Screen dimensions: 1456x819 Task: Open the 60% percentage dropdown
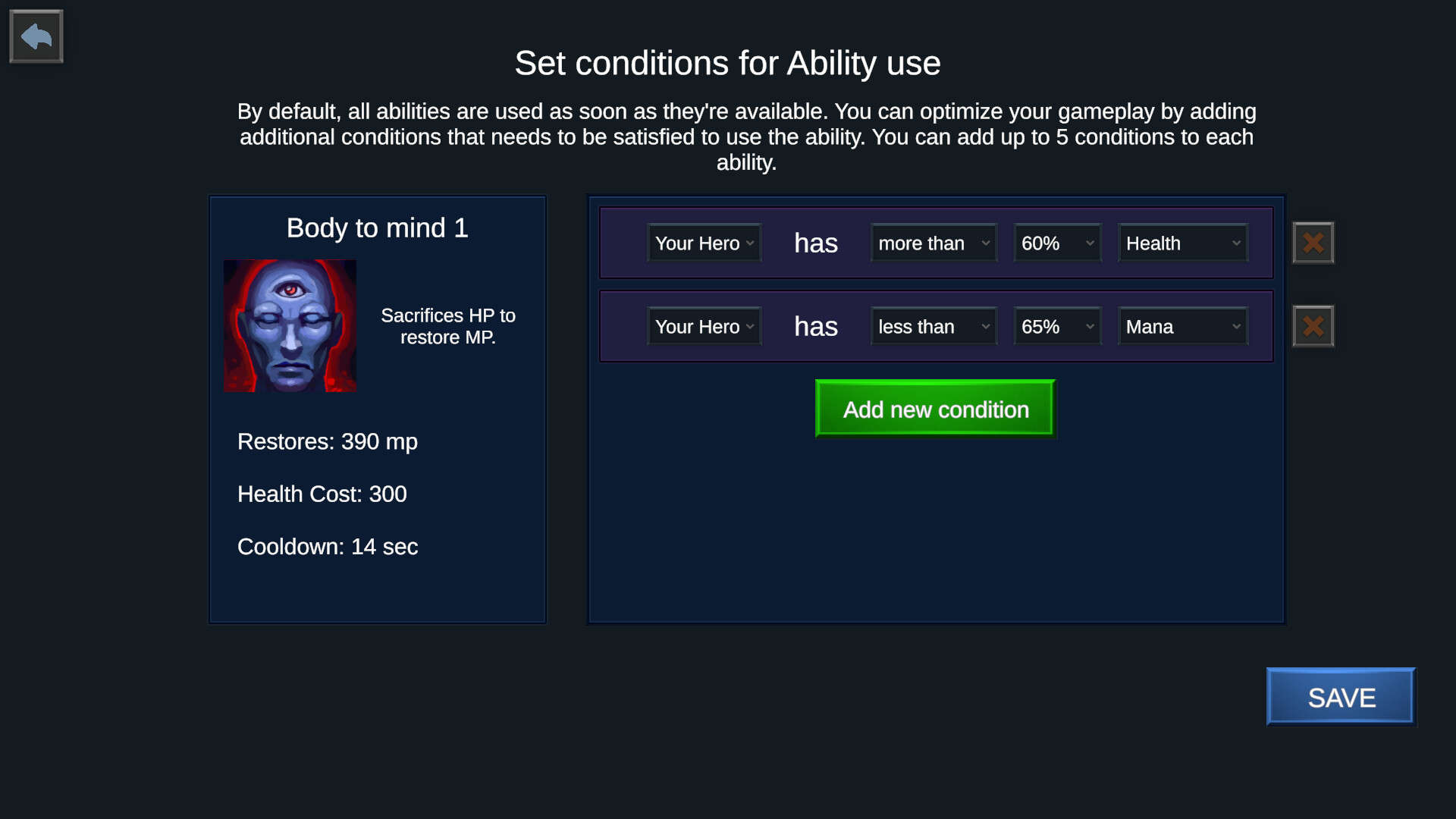pyautogui.click(x=1057, y=243)
